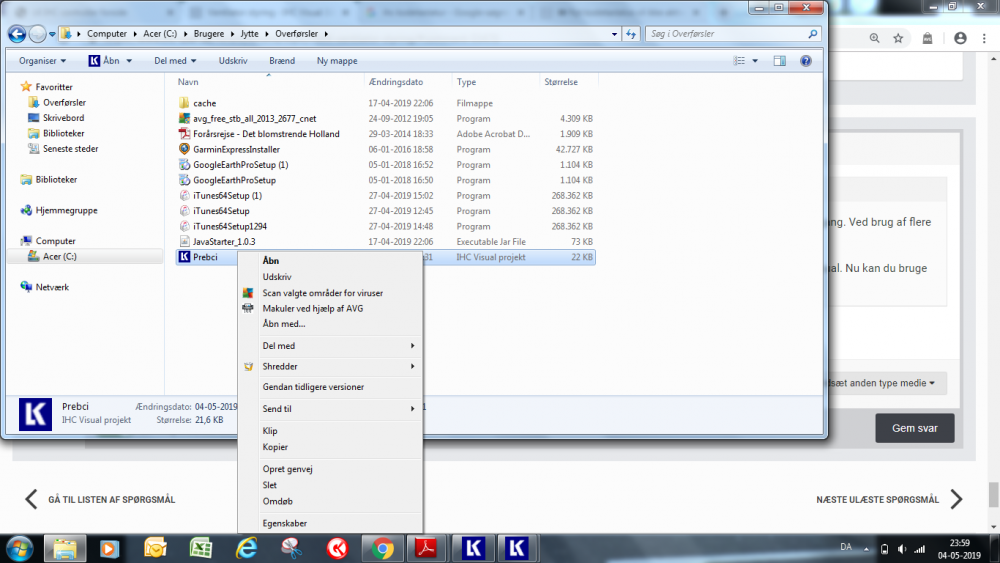This screenshot has width=1000, height=563.
Task: Select the GarminExpressInstaller file
Action: tap(236, 149)
